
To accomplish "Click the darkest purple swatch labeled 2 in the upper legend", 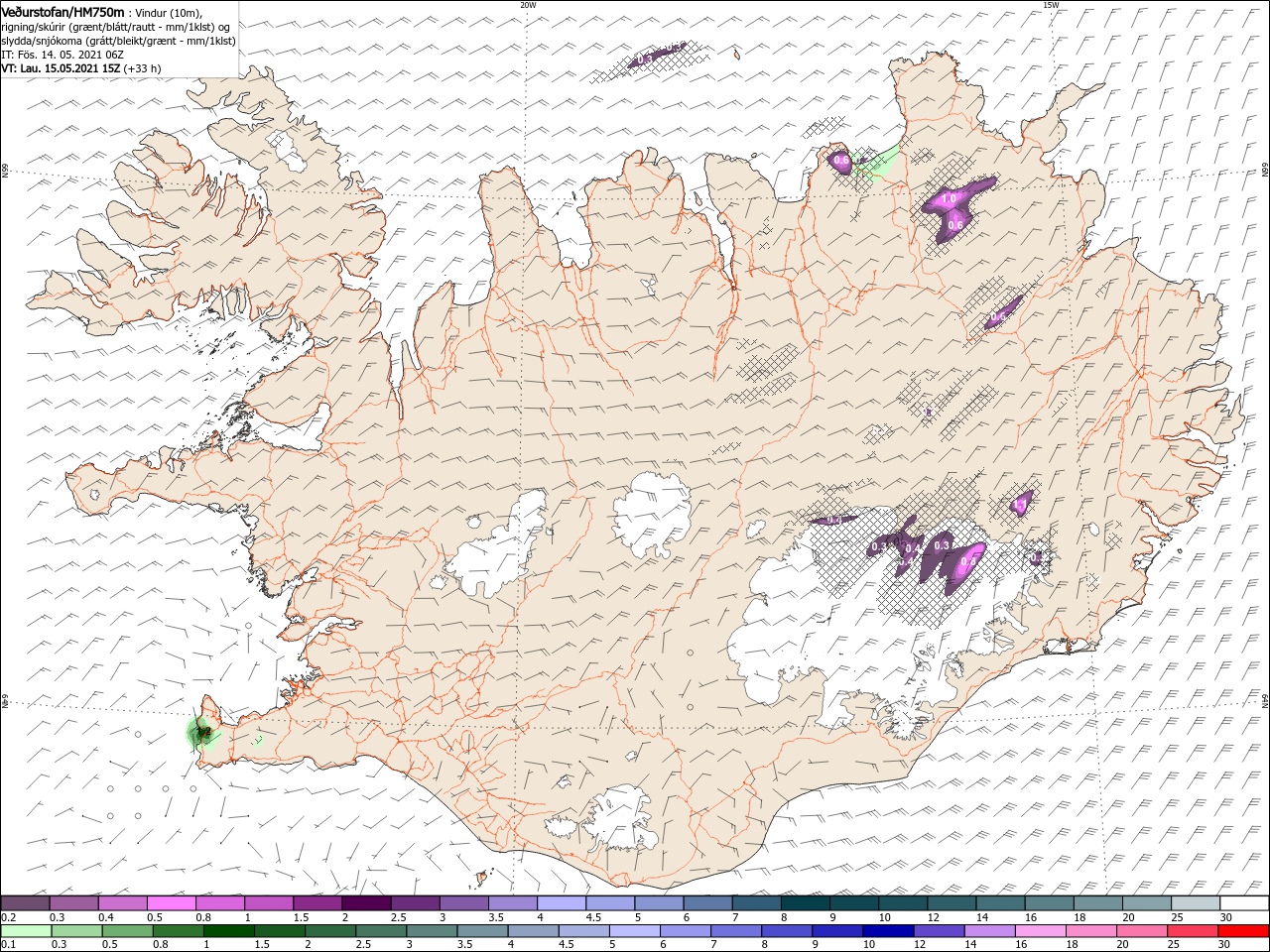I will coord(366,902).
